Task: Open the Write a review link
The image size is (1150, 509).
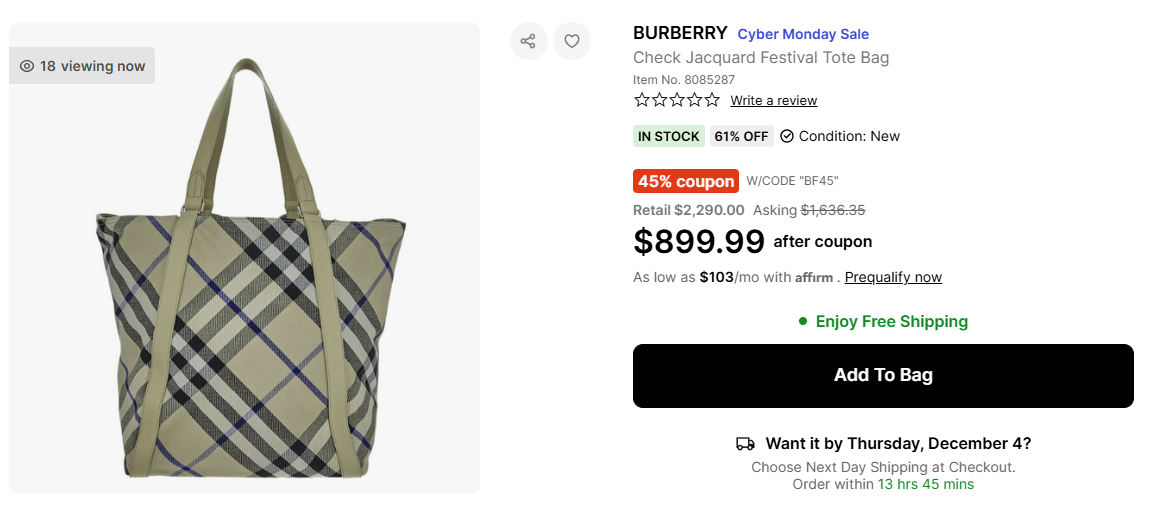Action: coord(773,101)
